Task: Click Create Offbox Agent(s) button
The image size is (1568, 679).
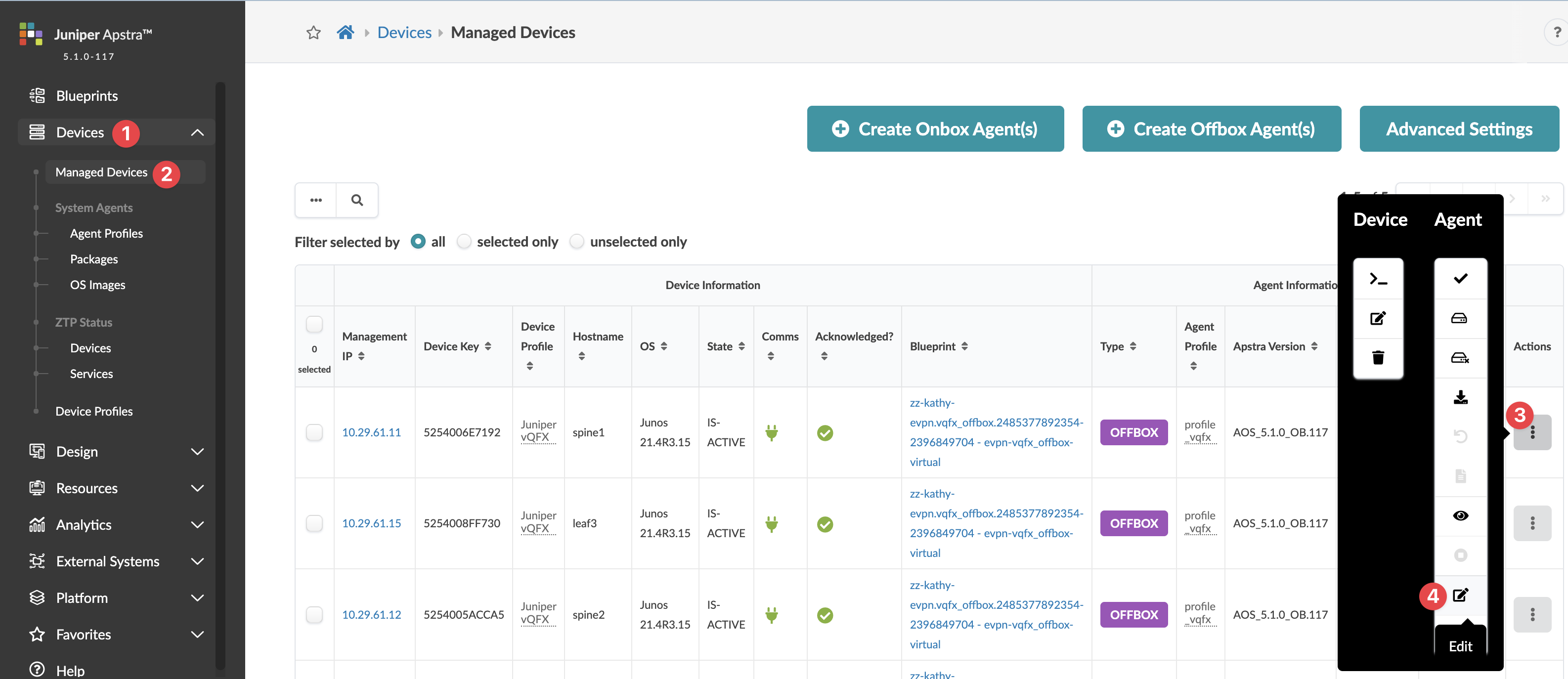Action: click(1211, 129)
